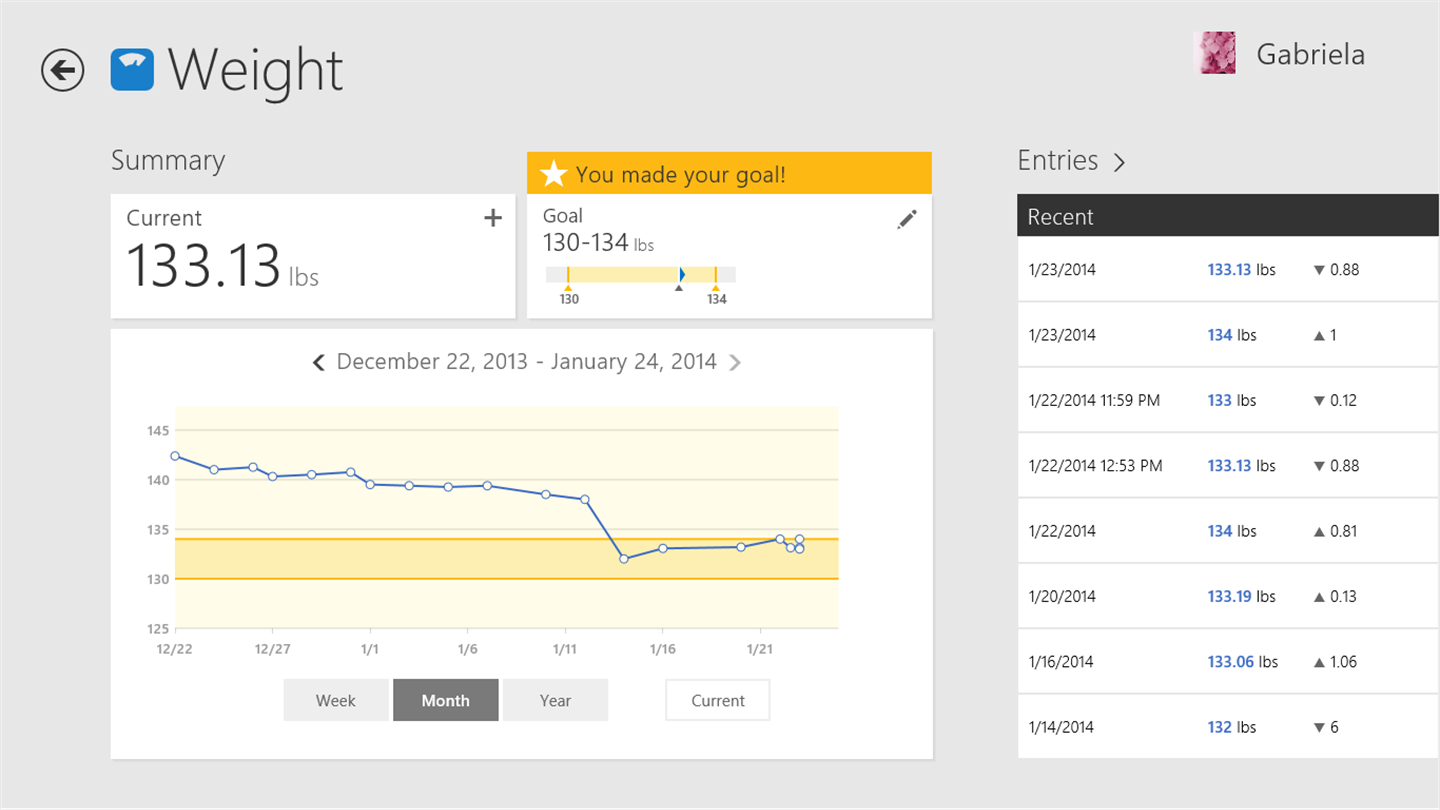Screen dimensions: 1440x810
Task: Click the lowest data point on the chart
Action: 624,559
